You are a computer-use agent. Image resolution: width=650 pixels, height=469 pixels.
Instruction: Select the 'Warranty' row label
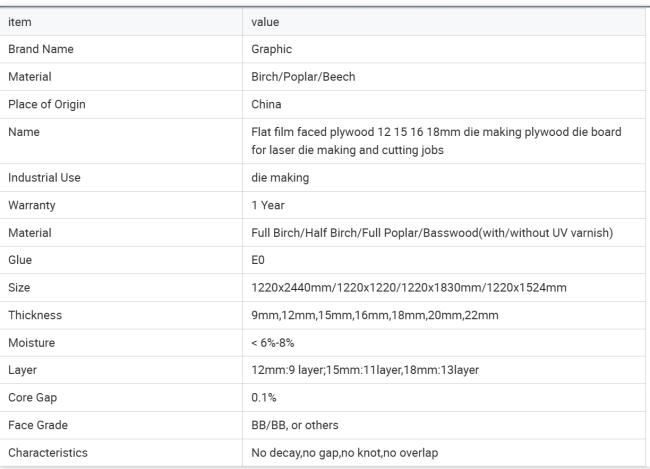pos(32,205)
